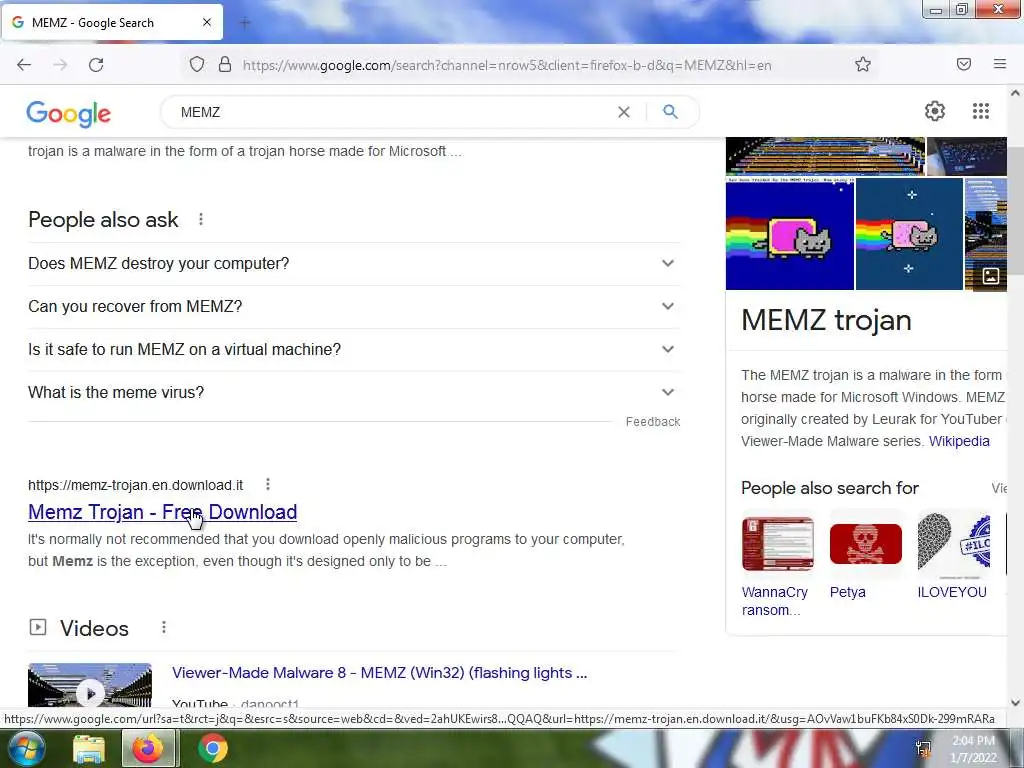
Task: Open Google settings gear icon
Action: coord(935,111)
